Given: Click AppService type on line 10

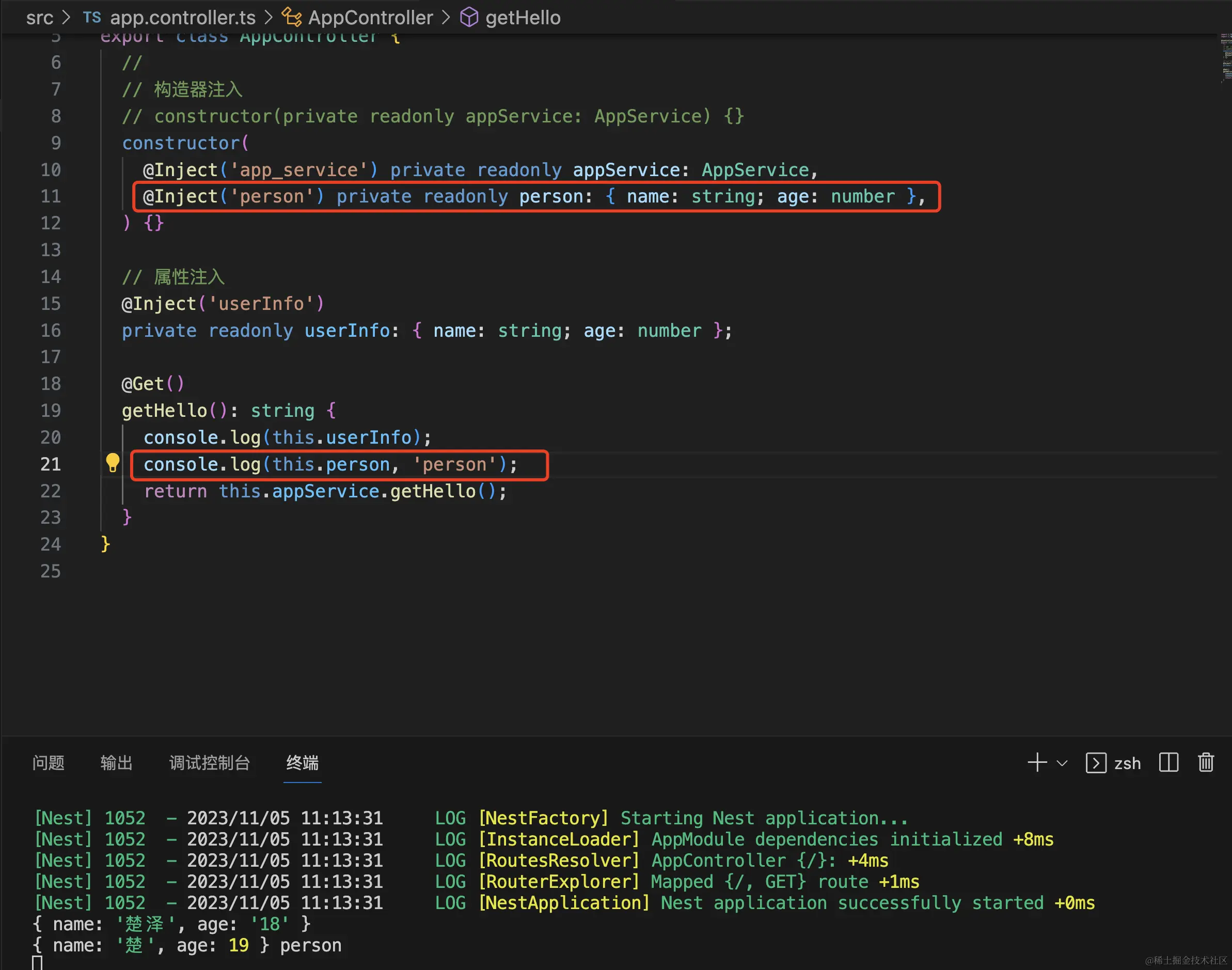Looking at the screenshot, I should point(755,170).
